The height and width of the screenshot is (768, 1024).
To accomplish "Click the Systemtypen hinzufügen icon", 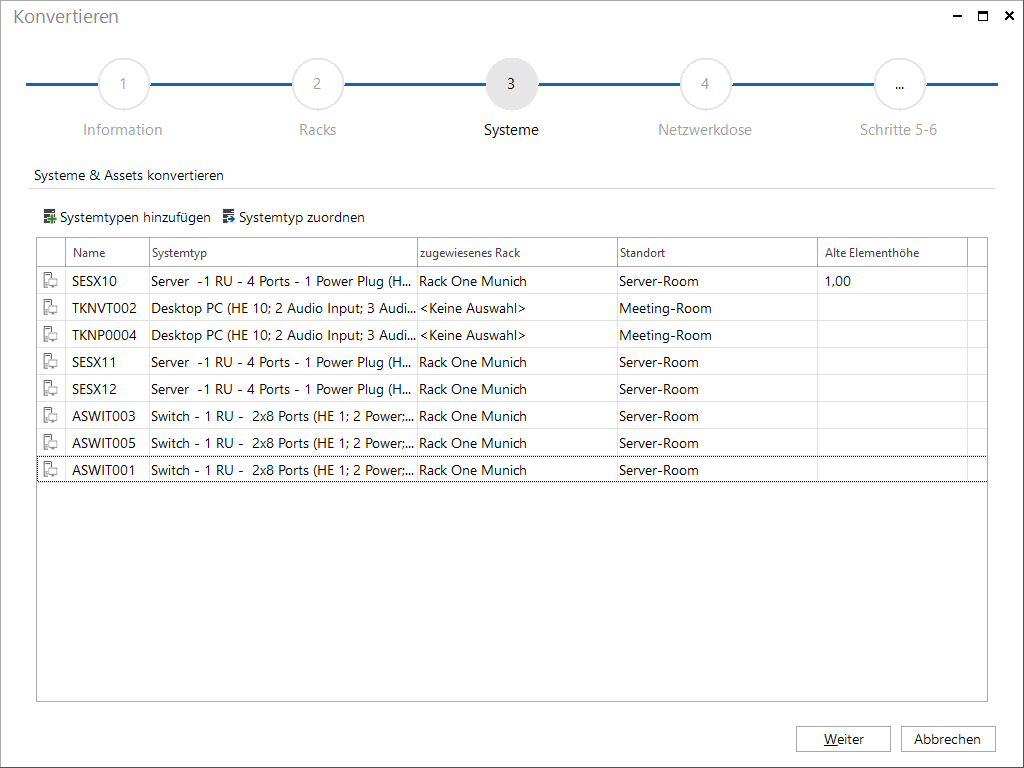I will 50,217.
